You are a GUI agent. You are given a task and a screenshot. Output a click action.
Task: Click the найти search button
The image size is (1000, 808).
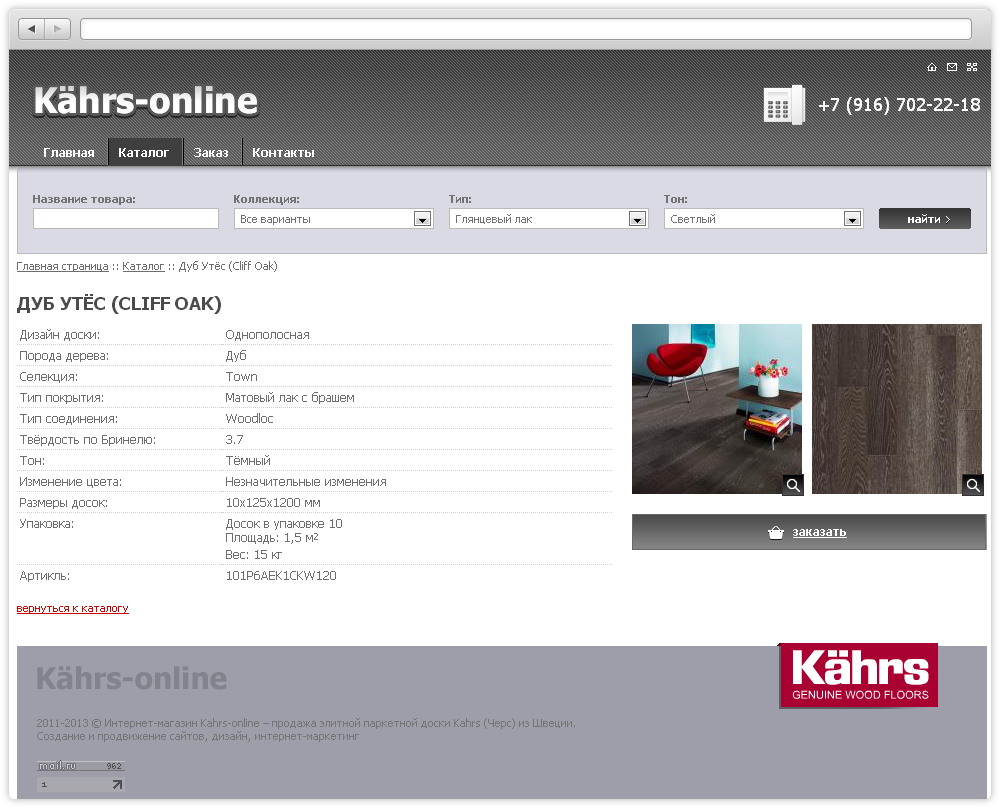tap(925, 219)
